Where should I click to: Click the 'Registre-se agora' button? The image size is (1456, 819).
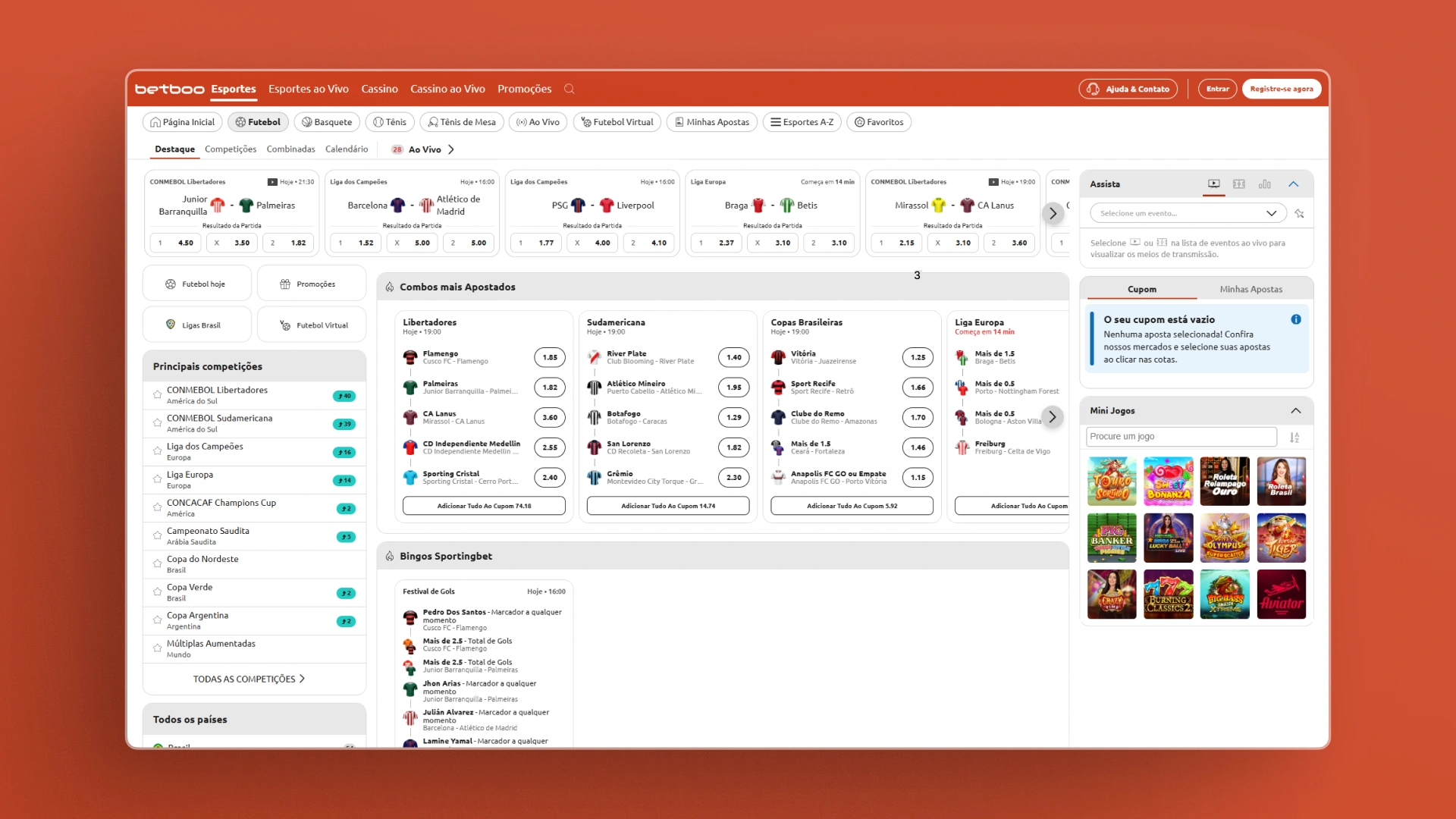(1282, 89)
